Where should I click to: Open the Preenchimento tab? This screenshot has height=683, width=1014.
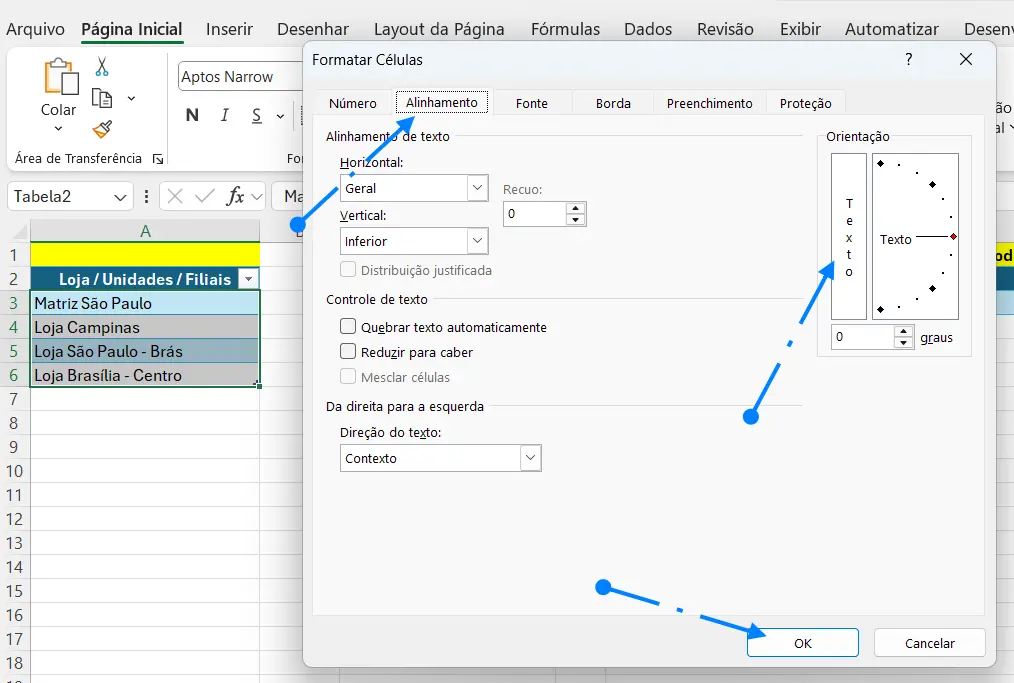click(709, 103)
